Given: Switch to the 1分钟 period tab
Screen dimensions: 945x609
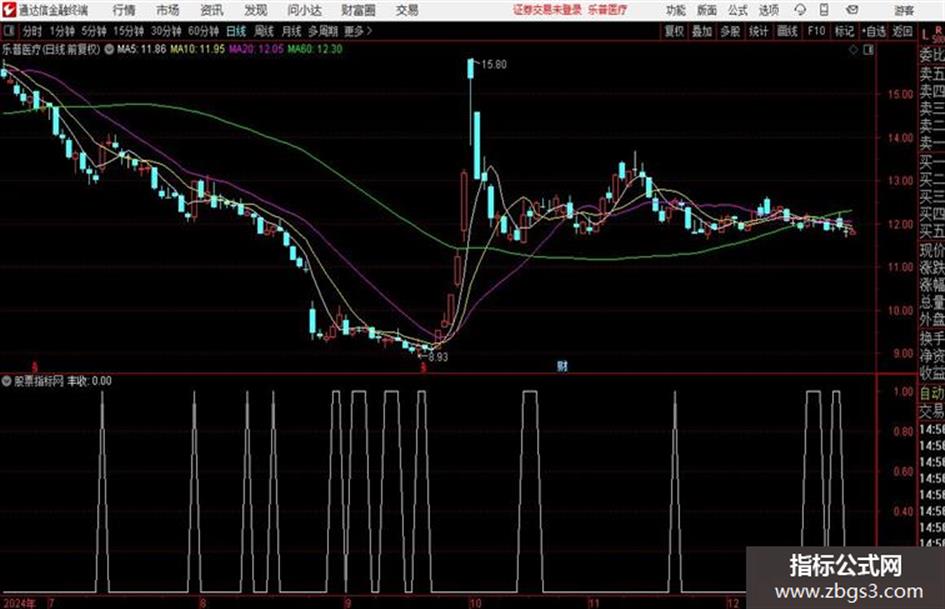Looking at the screenshot, I should click(x=62, y=31).
